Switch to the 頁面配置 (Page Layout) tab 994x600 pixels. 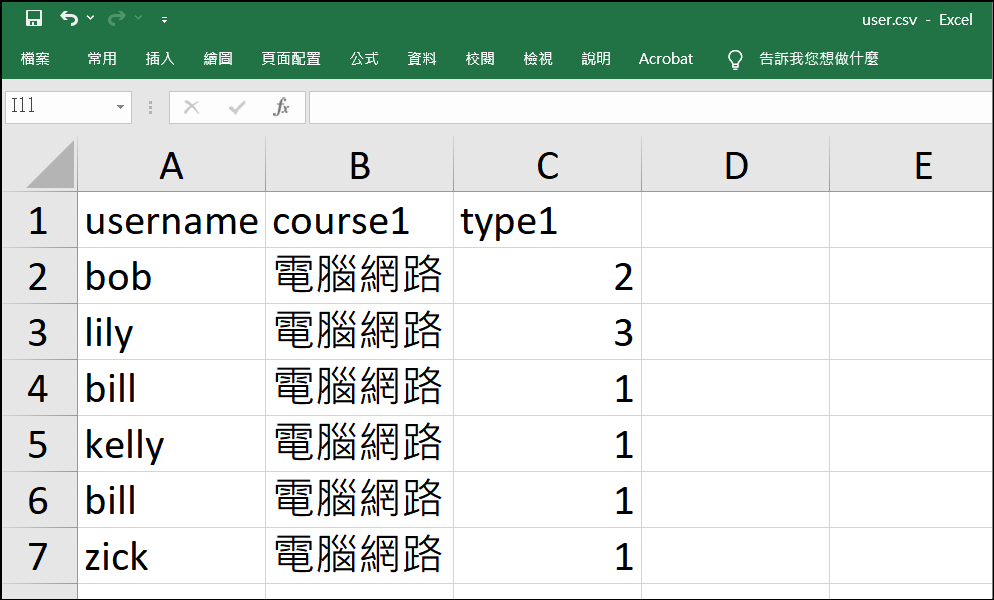click(291, 59)
